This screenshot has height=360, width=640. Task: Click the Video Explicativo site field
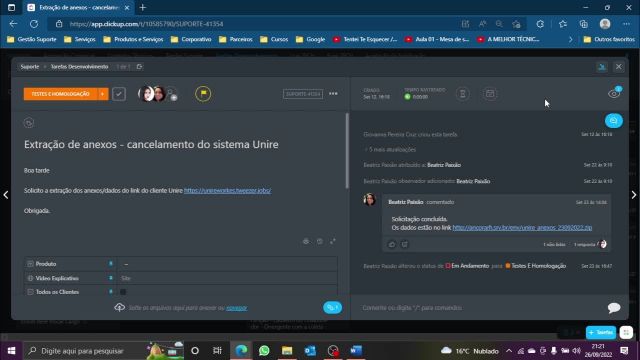(227, 278)
